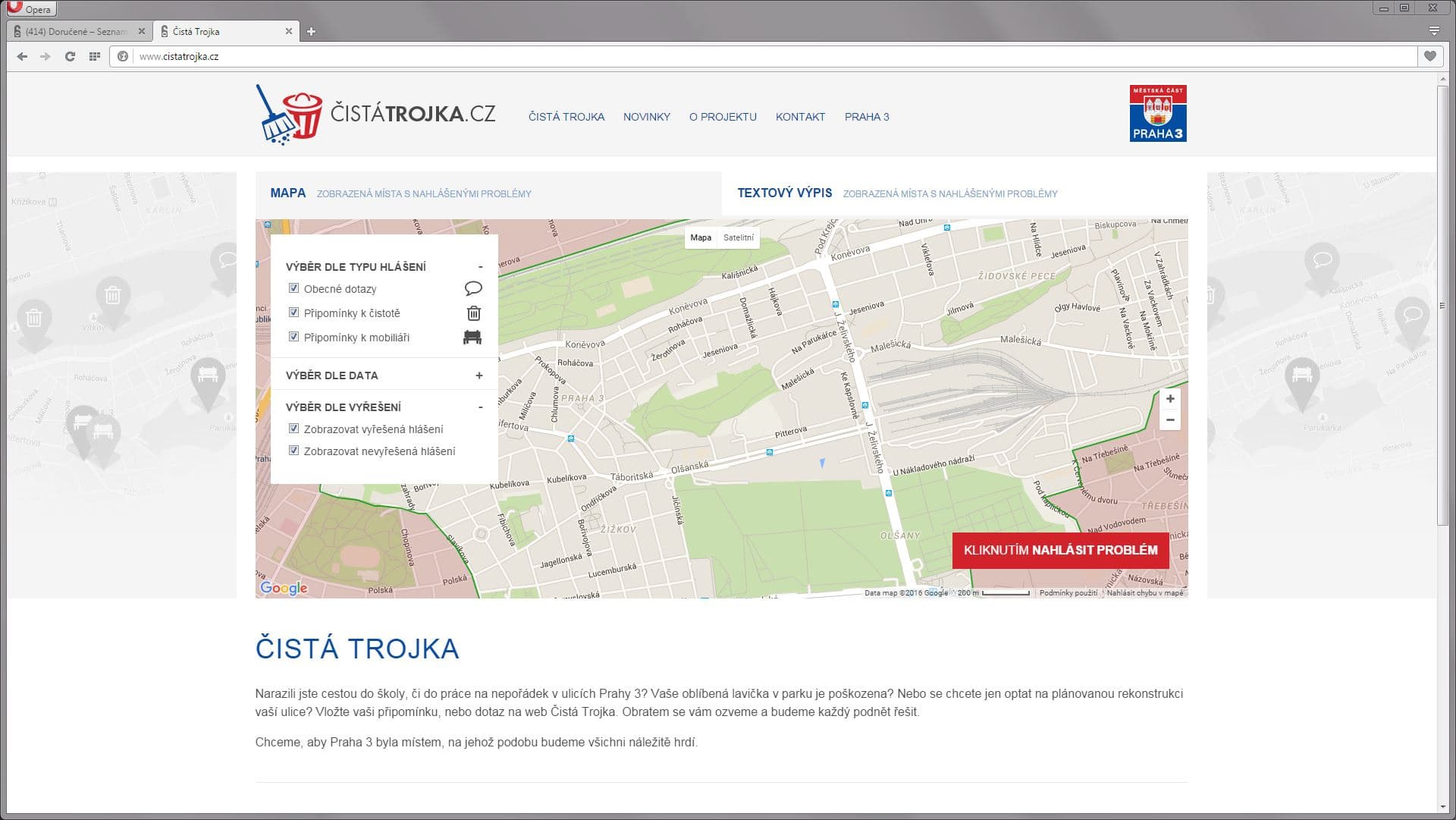This screenshot has width=1456, height=820.
Task: Switch to the Textový výpis tab
Action: pos(784,193)
